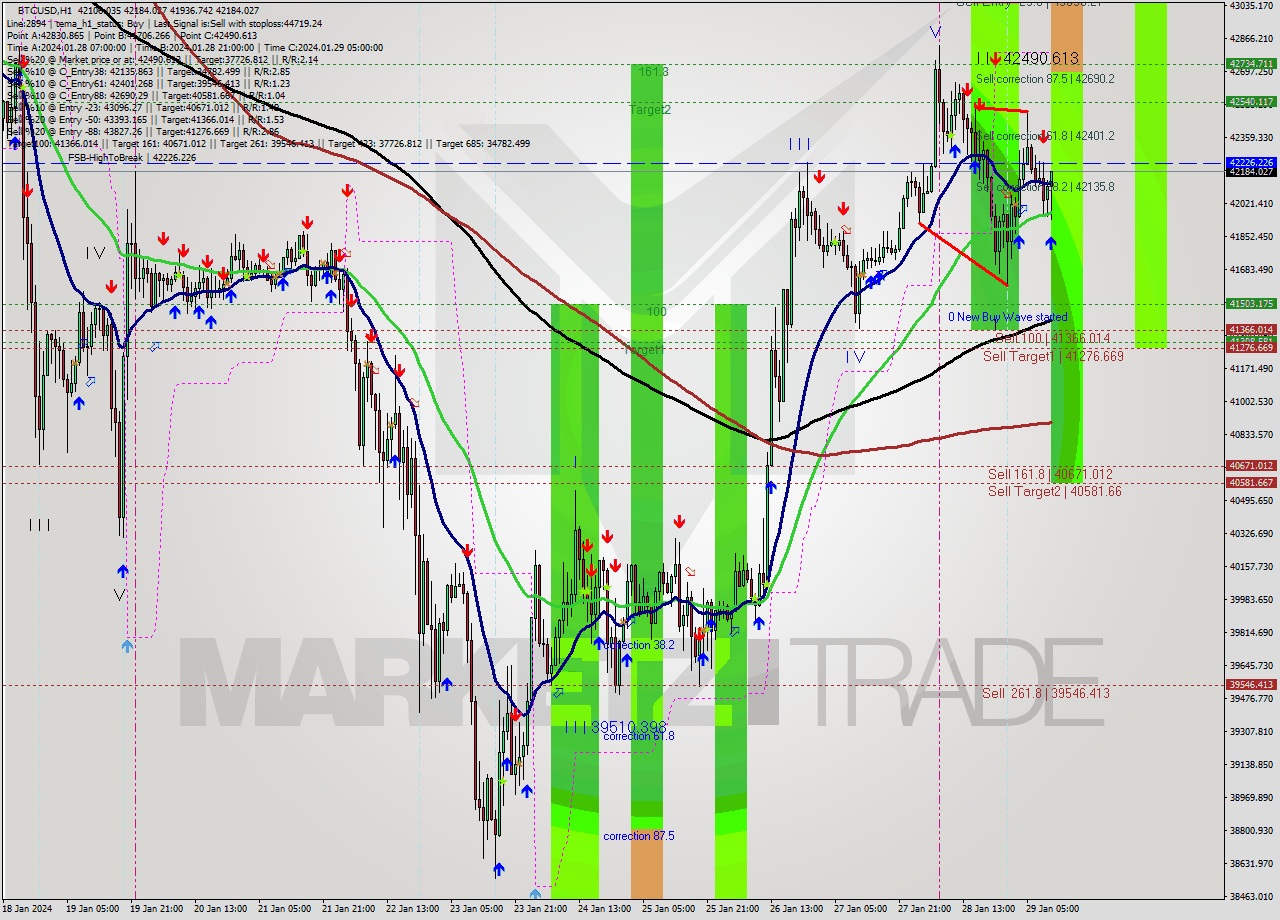Click the blue 'correction 38.2' label
This screenshot has width=1280, height=920.
click(x=639, y=645)
